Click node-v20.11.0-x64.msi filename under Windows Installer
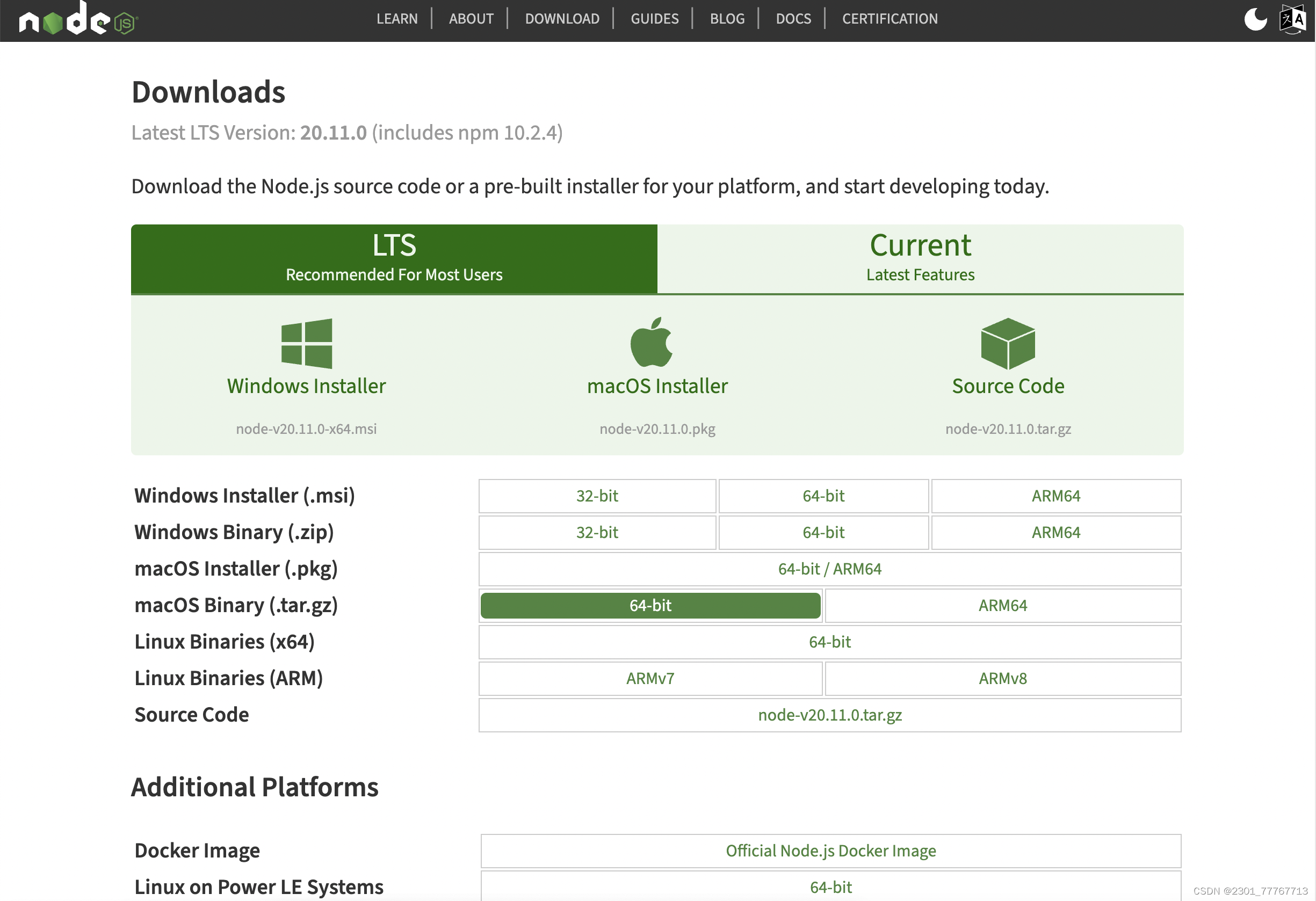The width and height of the screenshot is (1316, 901). [306, 428]
